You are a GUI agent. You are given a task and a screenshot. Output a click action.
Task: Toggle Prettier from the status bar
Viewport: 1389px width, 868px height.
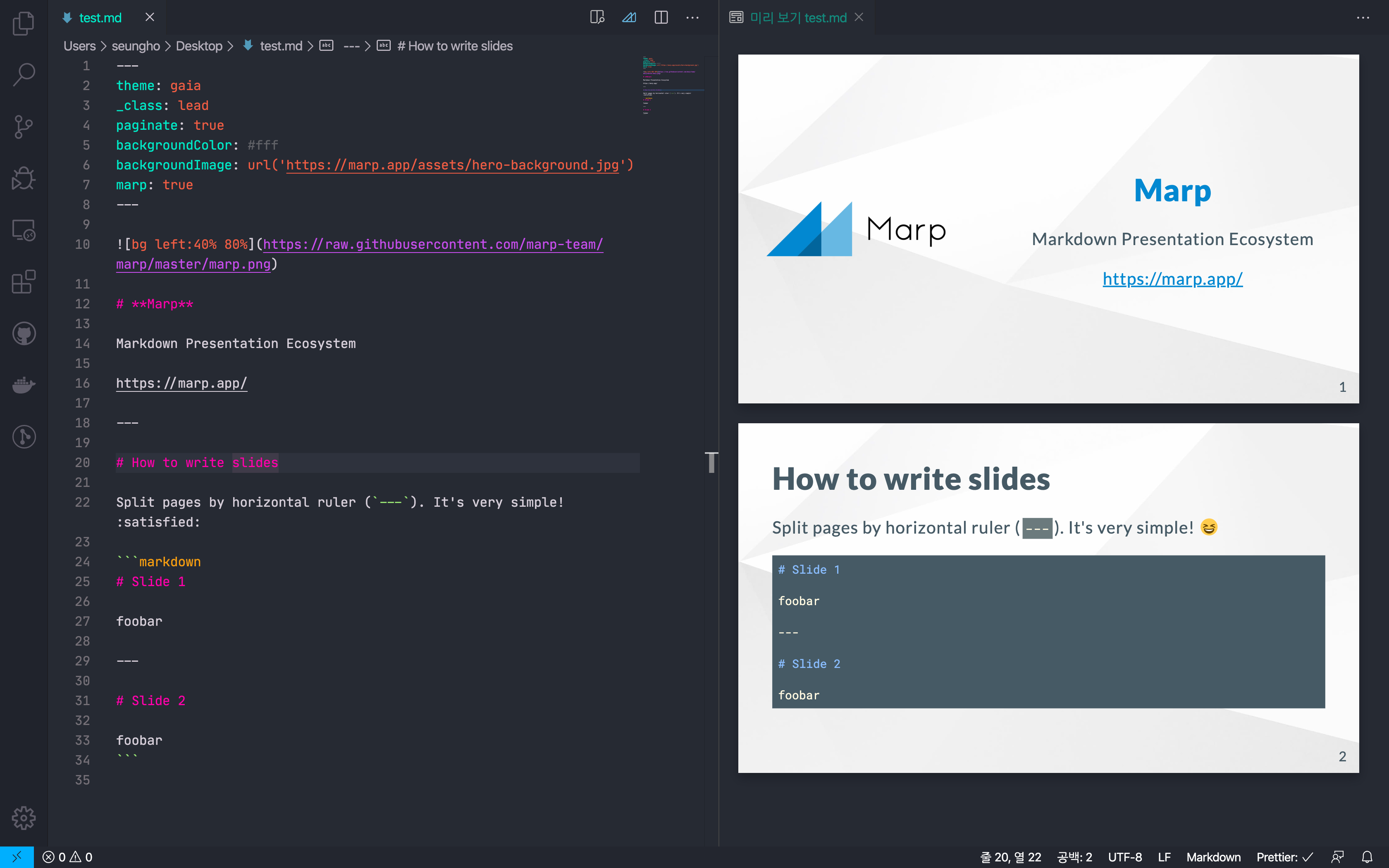pos(1284,856)
